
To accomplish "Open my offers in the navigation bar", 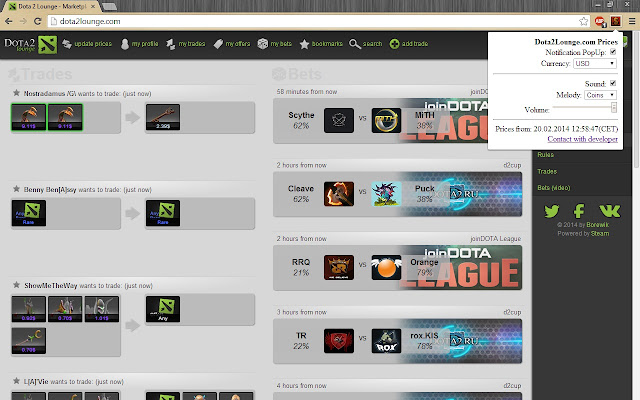I will [232, 44].
